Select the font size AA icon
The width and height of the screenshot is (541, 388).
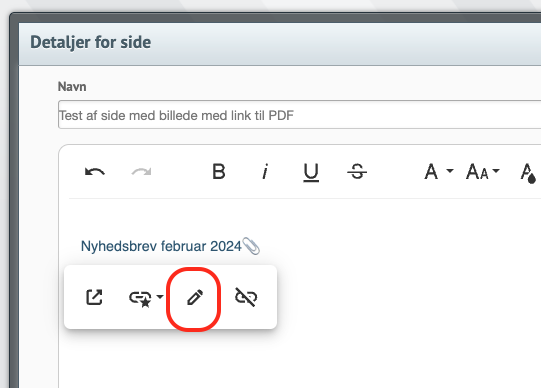(x=477, y=171)
